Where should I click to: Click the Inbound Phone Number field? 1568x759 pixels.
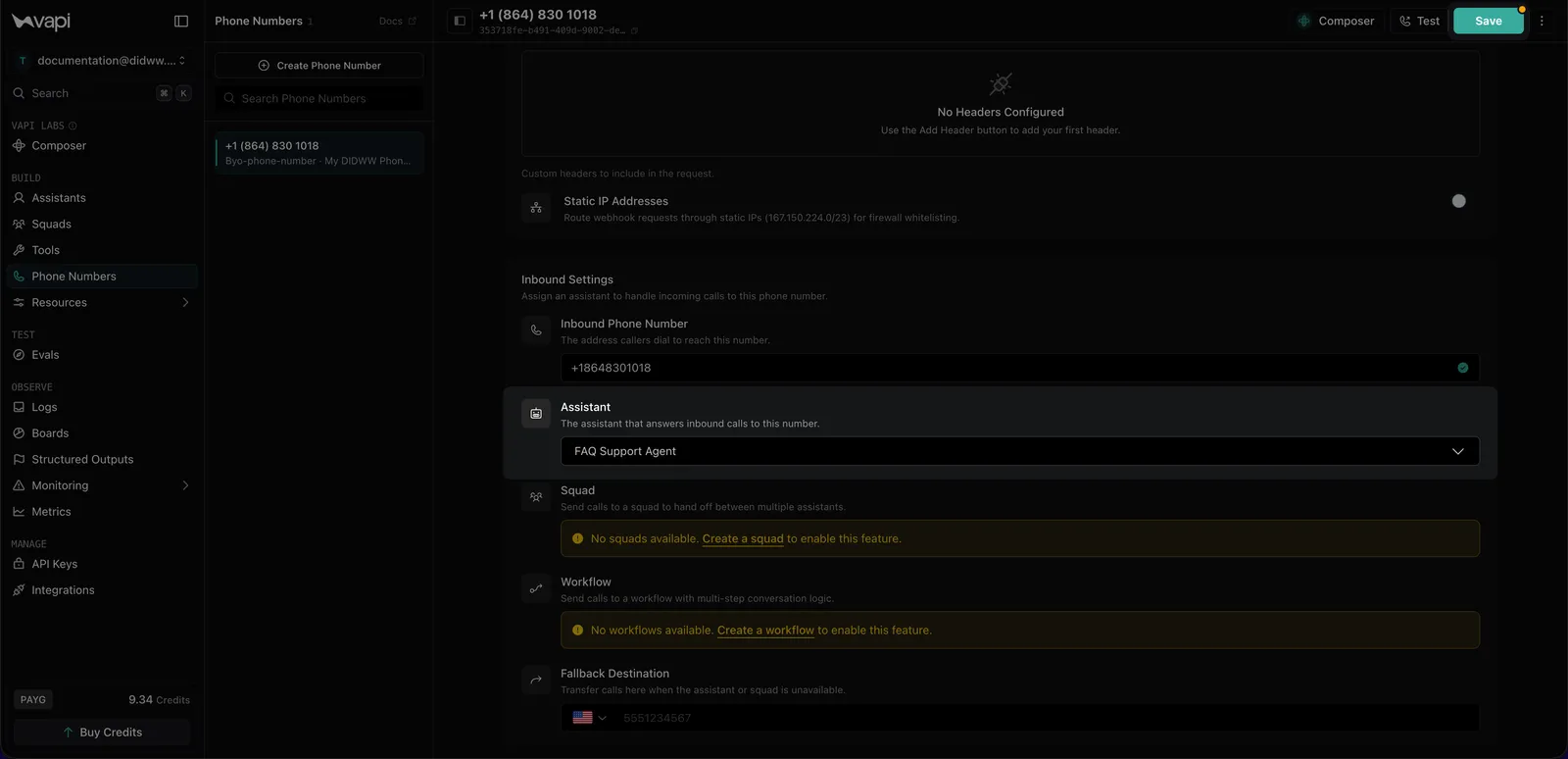(x=1020, y=368)
